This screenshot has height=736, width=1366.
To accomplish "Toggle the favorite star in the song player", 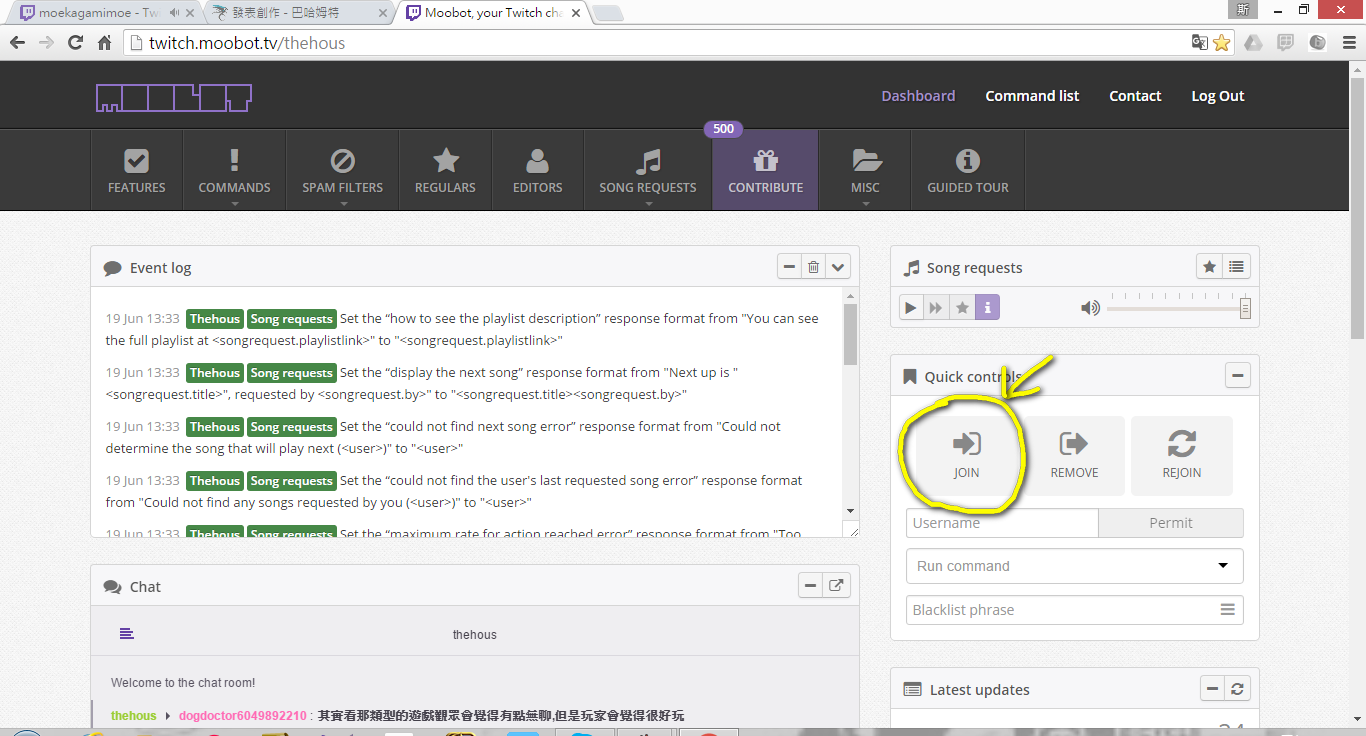I will point(962,308).
